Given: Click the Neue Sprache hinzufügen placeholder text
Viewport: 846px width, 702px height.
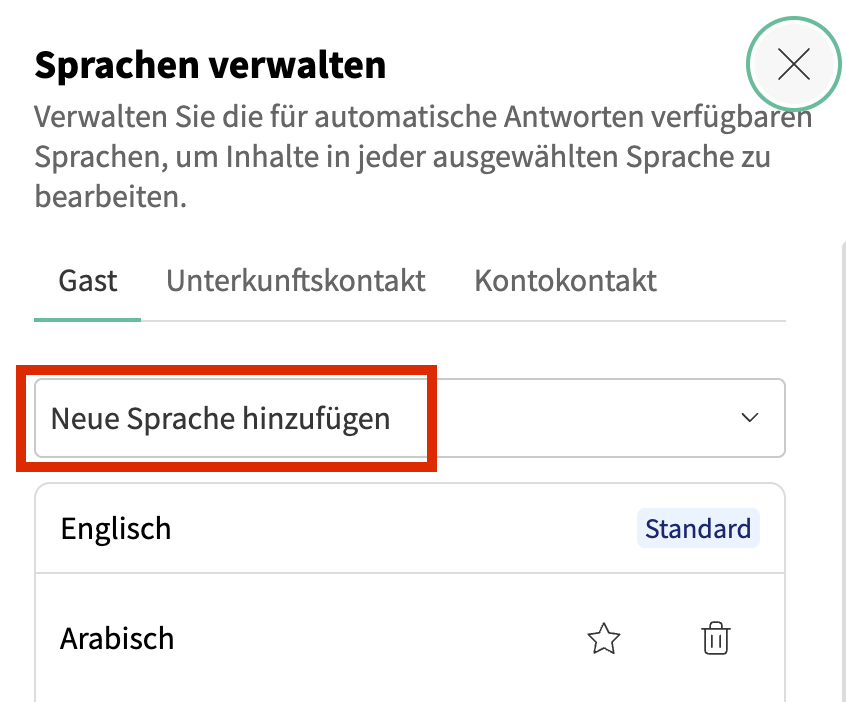Looking at the screenshot, I should pos(220,418).
